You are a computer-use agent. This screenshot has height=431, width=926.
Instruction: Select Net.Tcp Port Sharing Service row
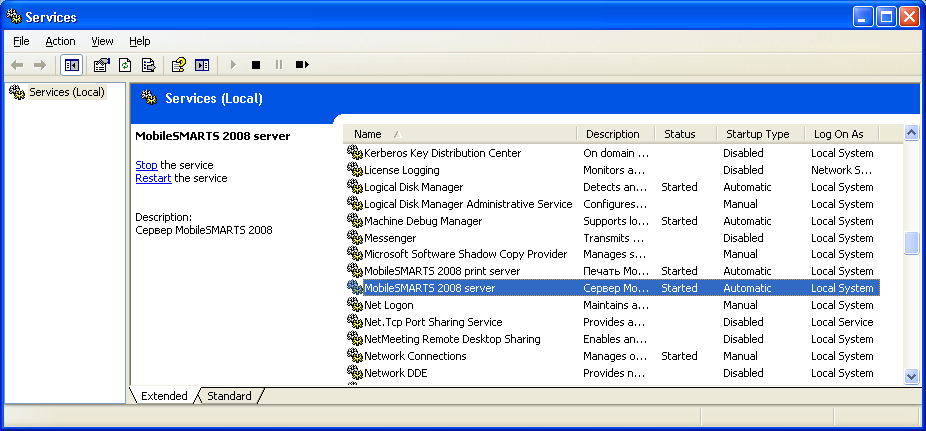(x=612, y=322)
